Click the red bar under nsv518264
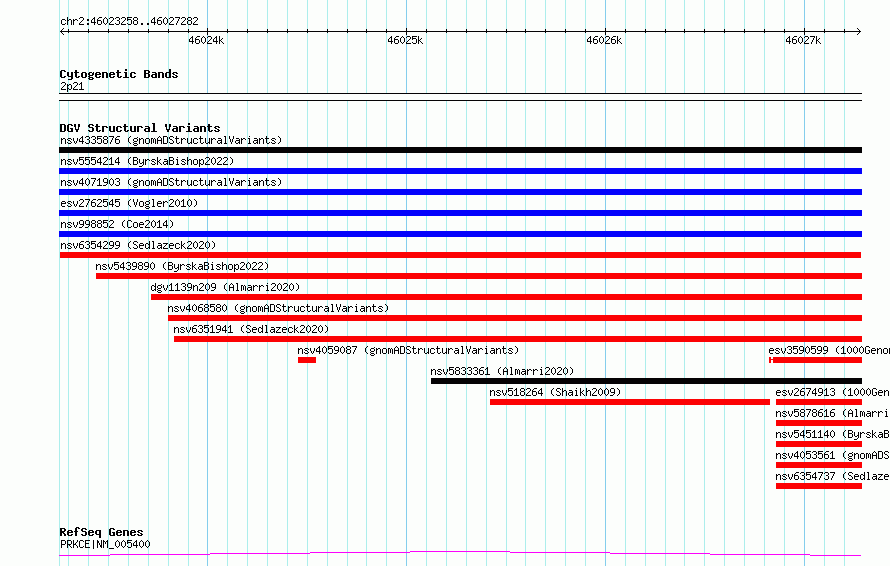The width and height of the screenshot is (890, 566). tap(630, 402)
